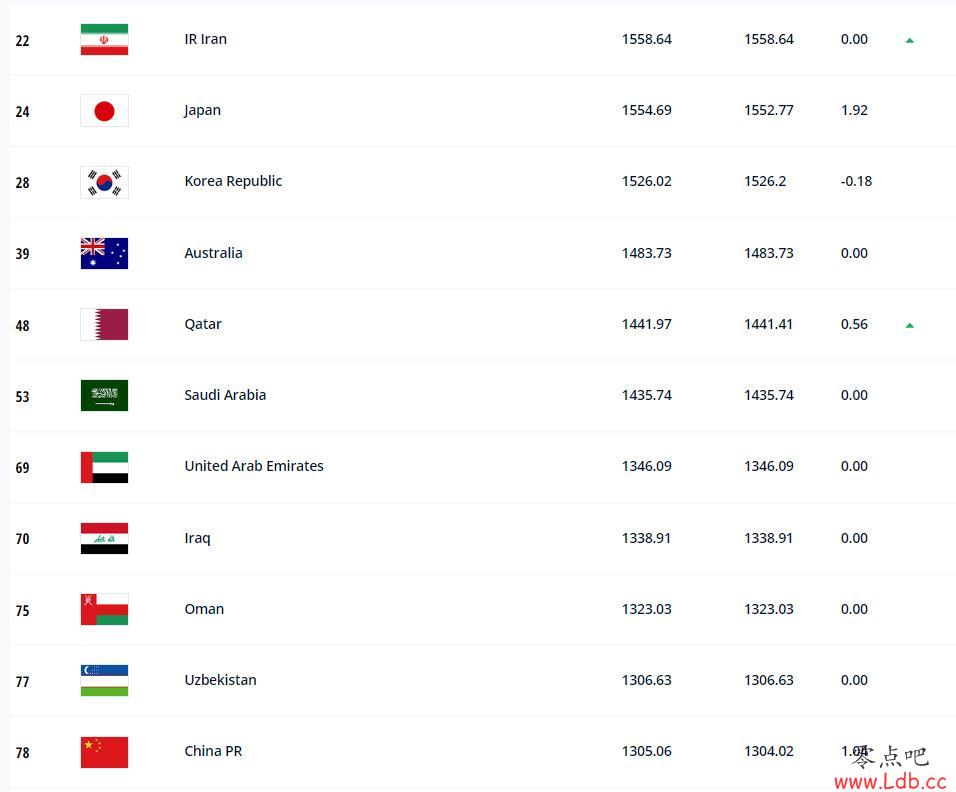
Task: Open the Uzbekistan team link
Action: coord(220,680)
